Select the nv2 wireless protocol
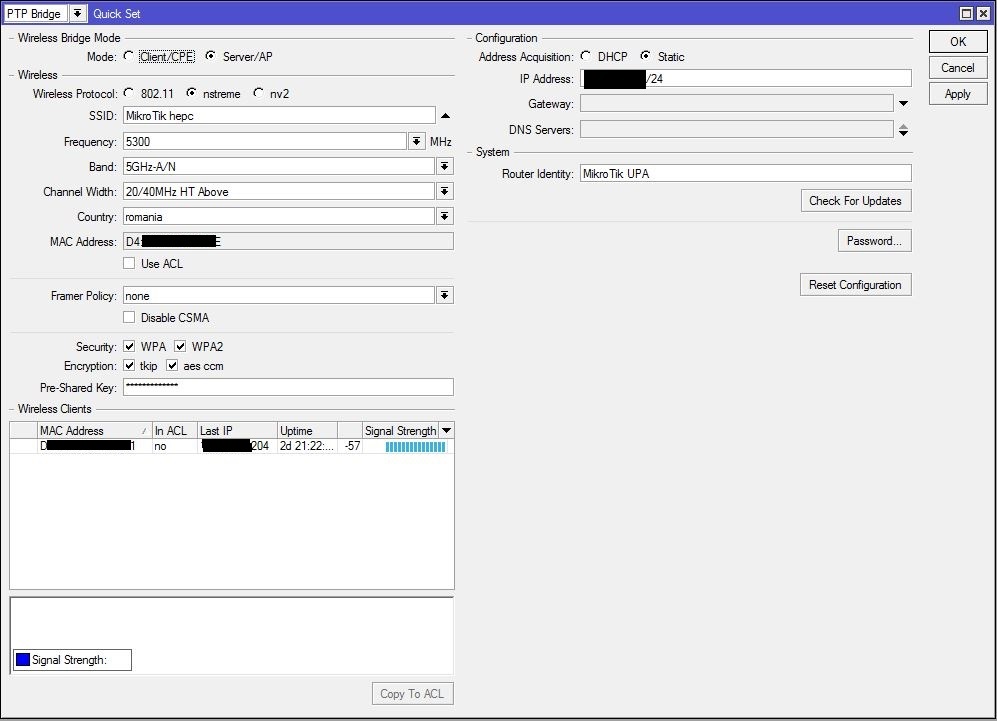Viewport: 997px width, 721px height. [x=259, y=94]
